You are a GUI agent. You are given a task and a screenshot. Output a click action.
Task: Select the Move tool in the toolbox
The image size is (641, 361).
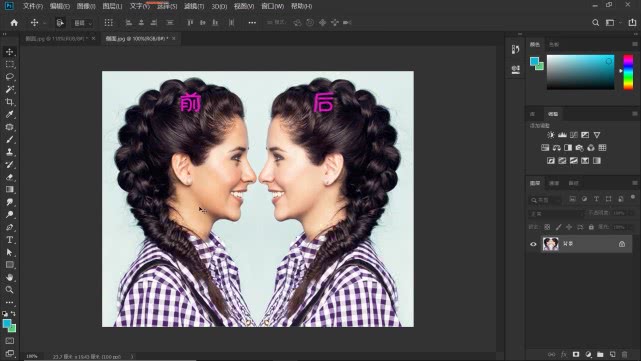(x=9, y=52)
